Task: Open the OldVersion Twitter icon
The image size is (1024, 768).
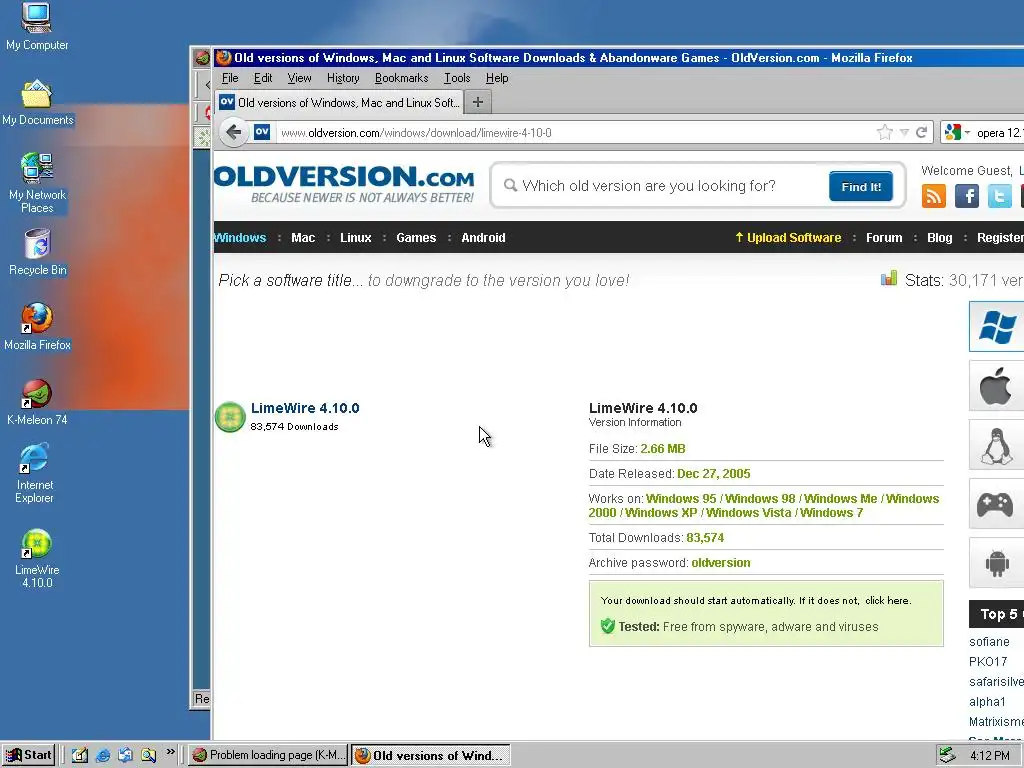Action: pos(1000,196)
